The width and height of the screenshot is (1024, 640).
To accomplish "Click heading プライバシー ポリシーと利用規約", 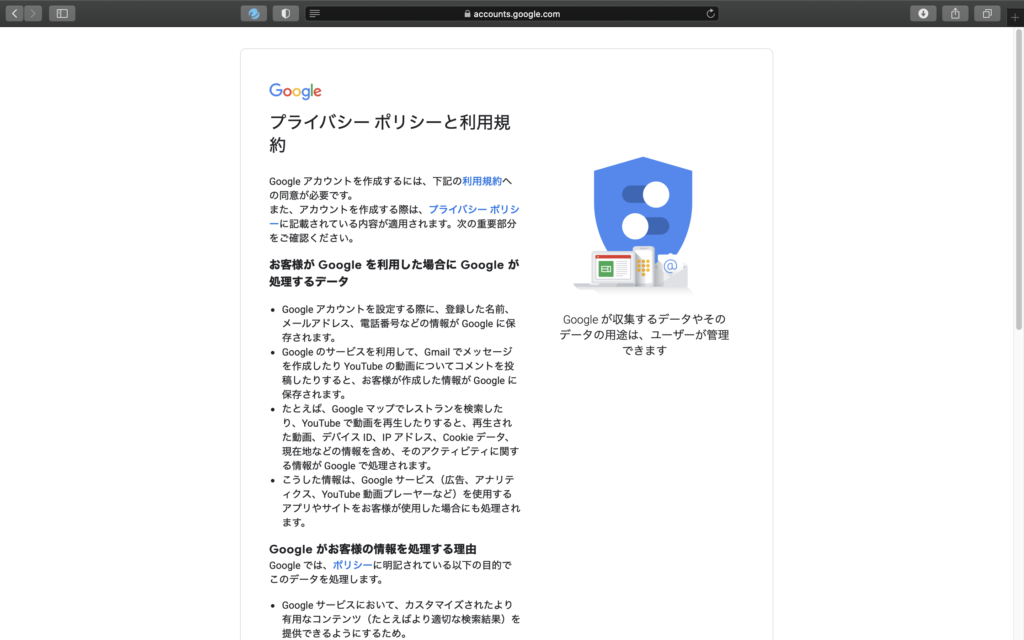I will (x=390, y=133).
